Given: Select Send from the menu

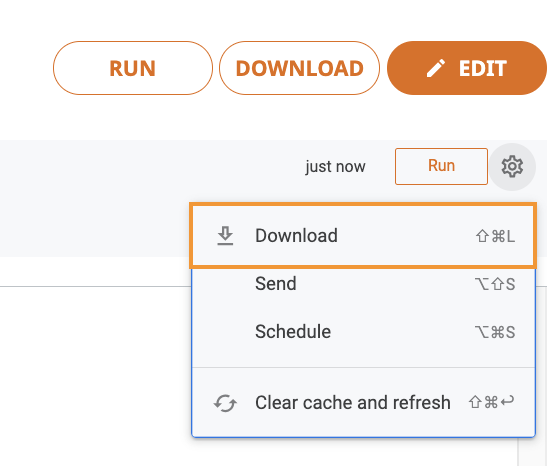Looking at the screenshot, I should click(x=363, y=284).
